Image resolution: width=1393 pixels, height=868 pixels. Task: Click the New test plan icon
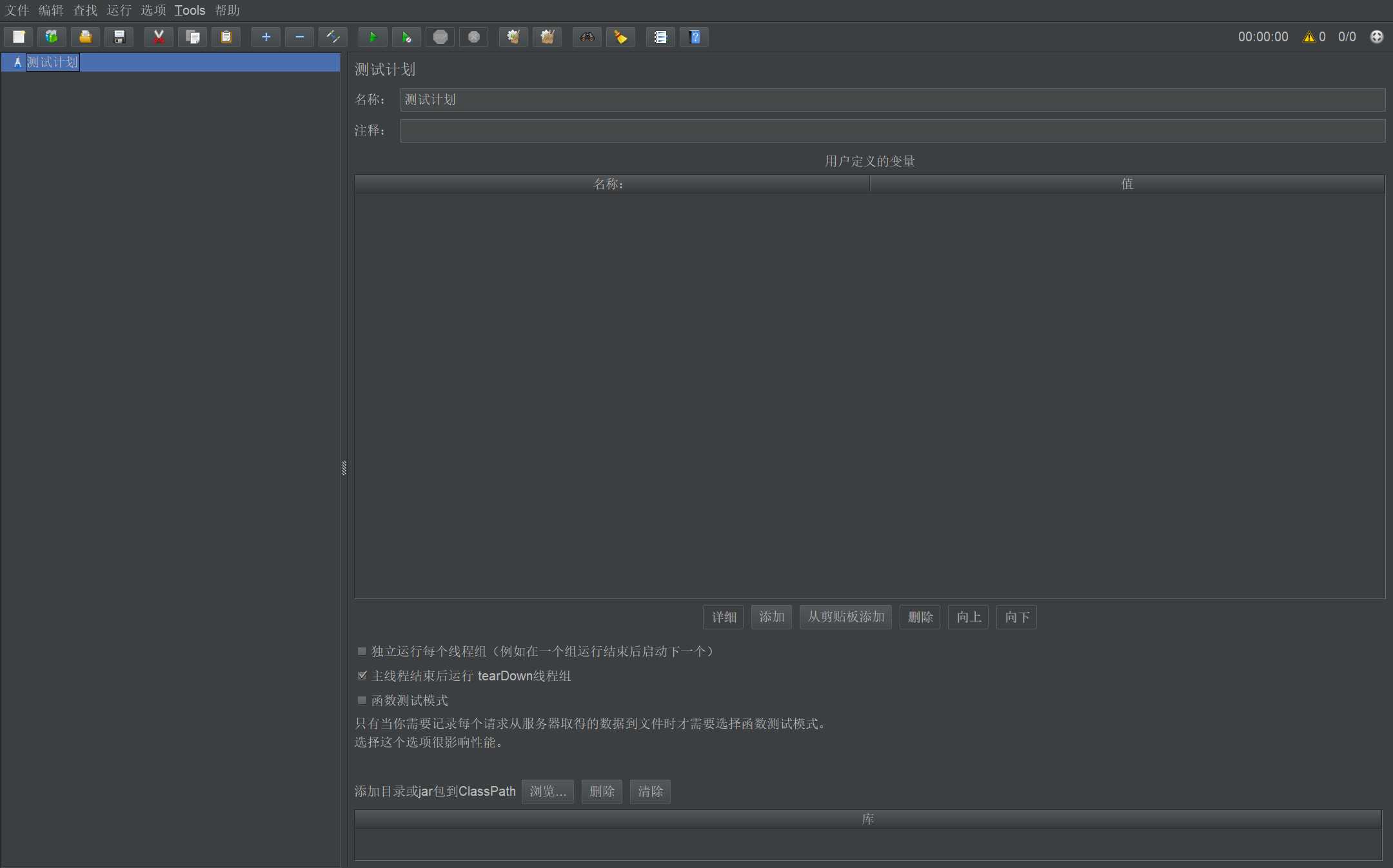(19, 37)
